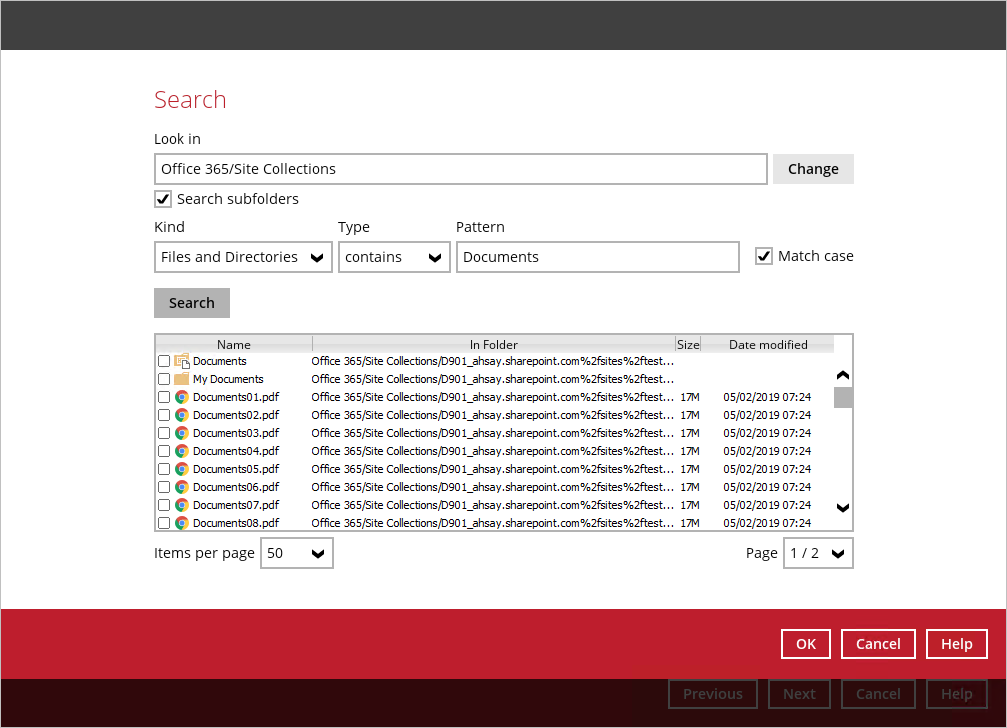
Task: Click the results scrollbar thumb
Action: pyautogui.click(x=843, y=397)
